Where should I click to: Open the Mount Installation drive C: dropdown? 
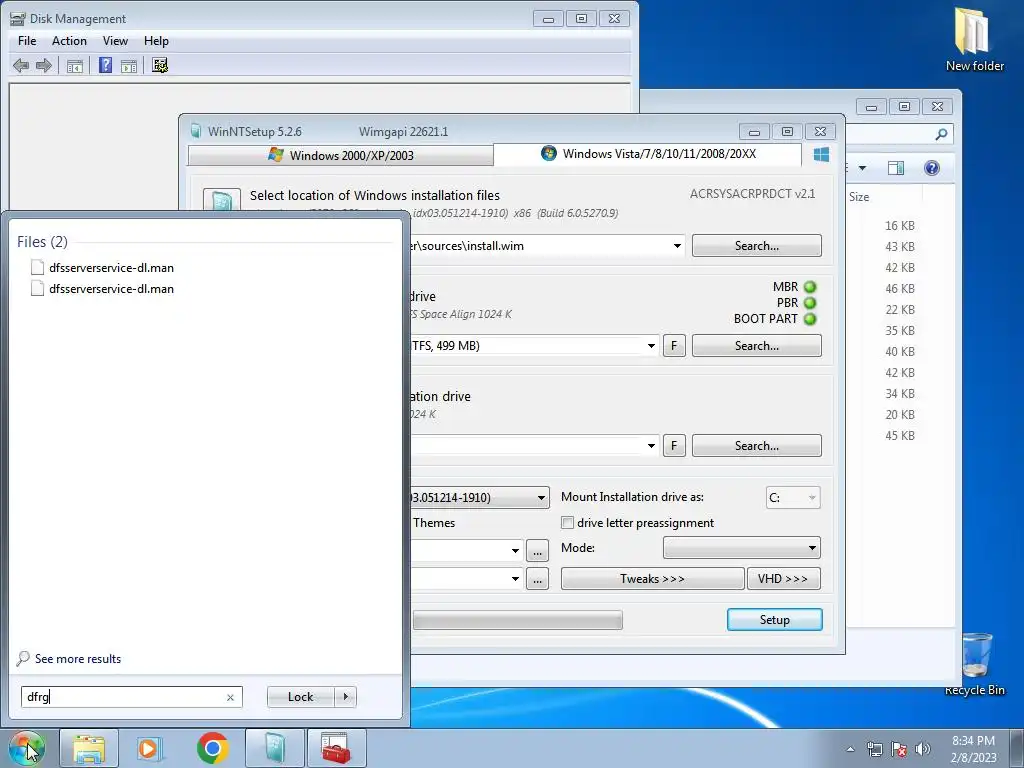pyautogui.click(x=793, y=498)
